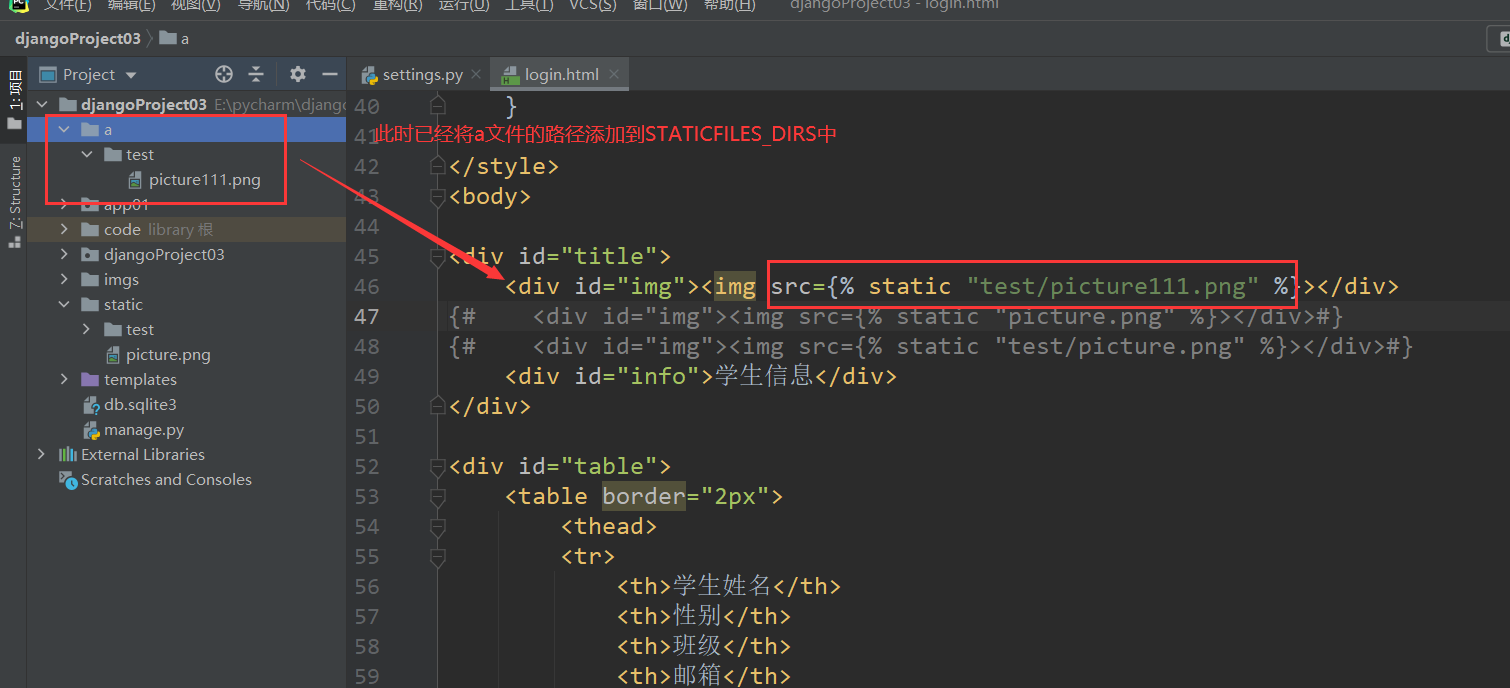
Task: Hide the Project tool window with the minus icon
Action: pyautogui.click(x=329, y=74)
